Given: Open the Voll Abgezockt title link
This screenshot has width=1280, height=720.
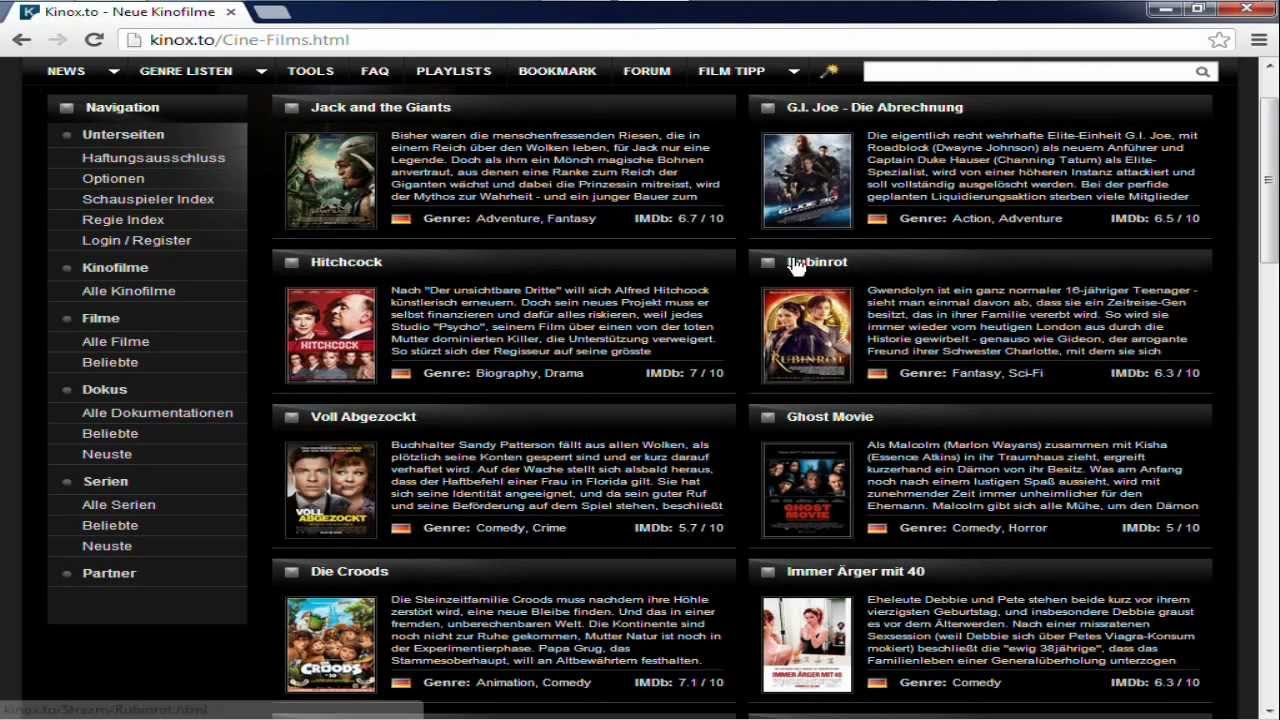Looking at the screenshot, I should click(x=363, y=417).
